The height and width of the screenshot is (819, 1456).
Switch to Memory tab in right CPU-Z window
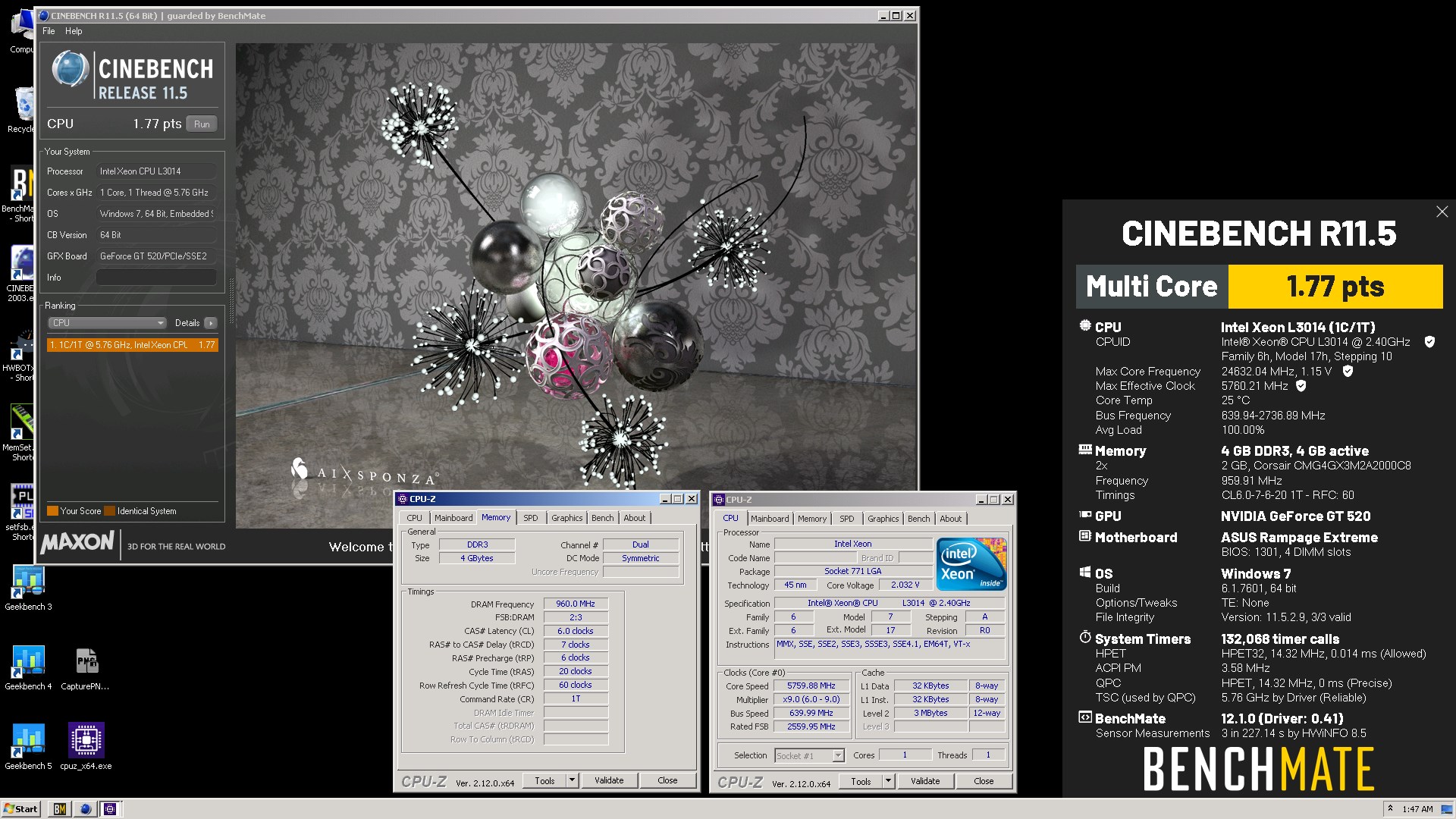tap(812, 519)
